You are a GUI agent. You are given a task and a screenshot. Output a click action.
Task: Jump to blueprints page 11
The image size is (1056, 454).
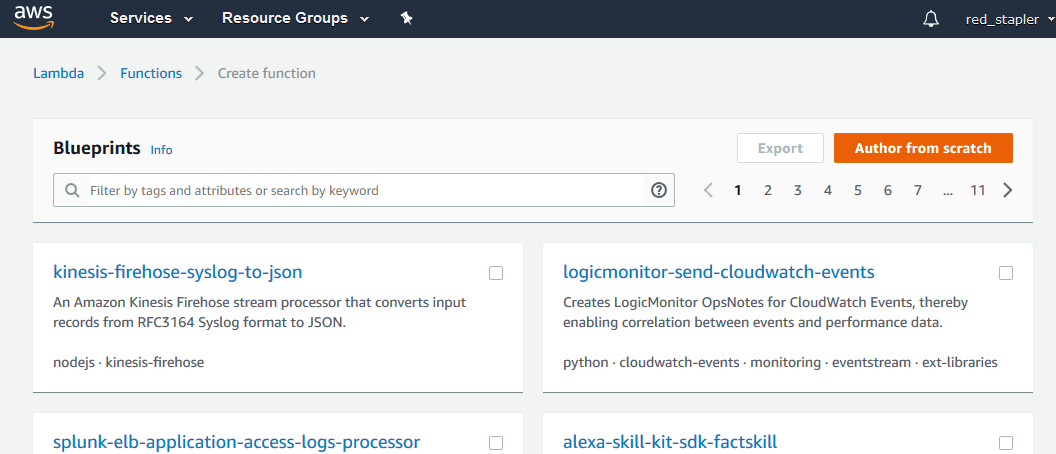click(x=978, y=191)
